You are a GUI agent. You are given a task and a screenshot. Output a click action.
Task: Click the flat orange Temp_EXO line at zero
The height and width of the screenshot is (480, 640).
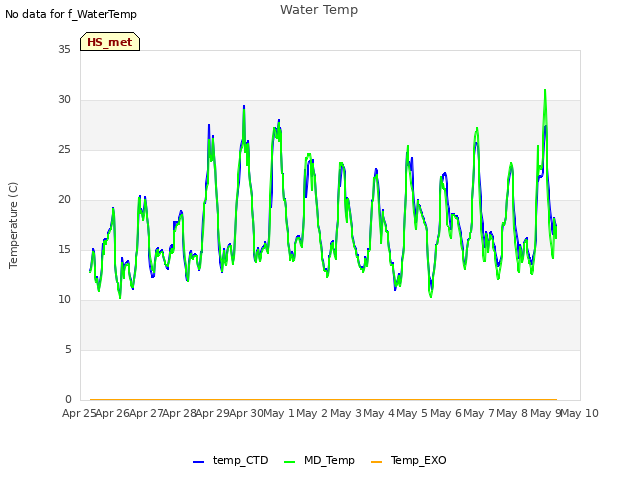[323, 399]
